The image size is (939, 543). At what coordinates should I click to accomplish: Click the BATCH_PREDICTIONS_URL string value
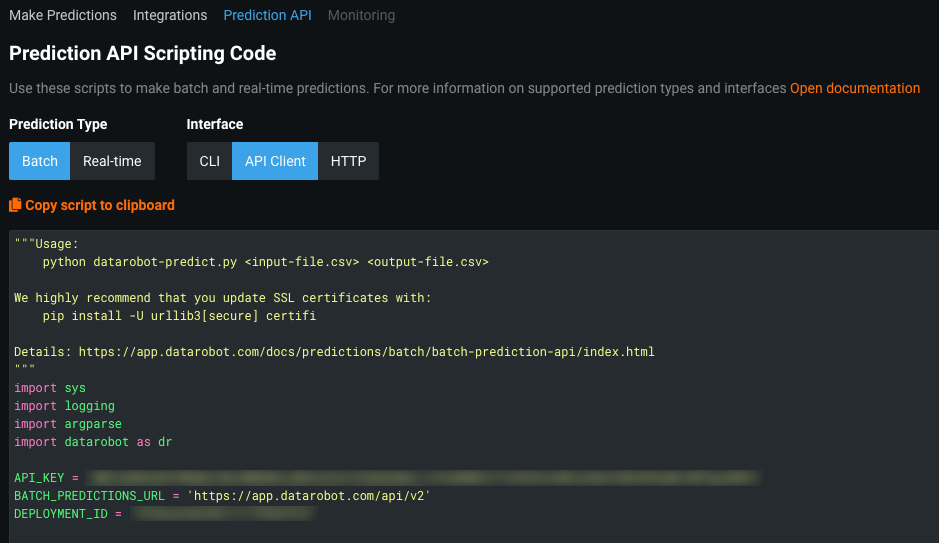click(308, 496)
